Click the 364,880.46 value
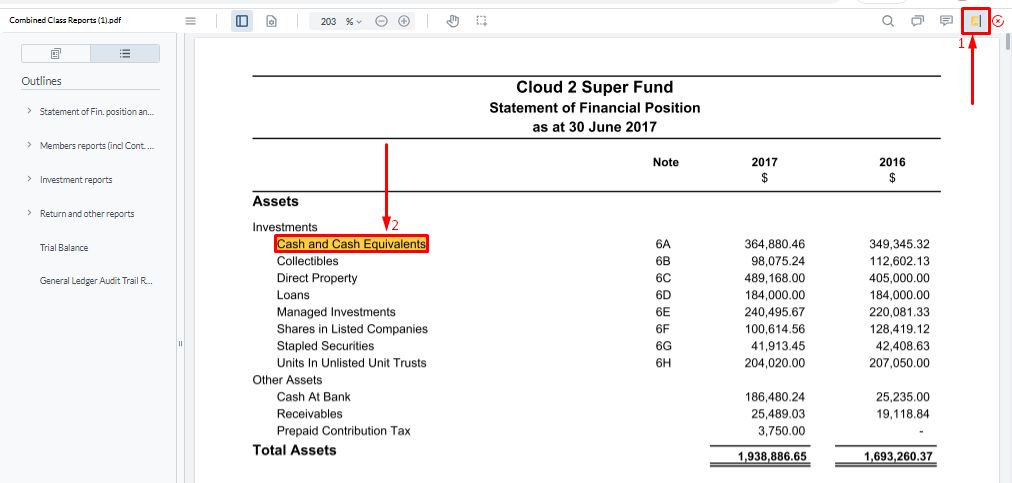 774,244
